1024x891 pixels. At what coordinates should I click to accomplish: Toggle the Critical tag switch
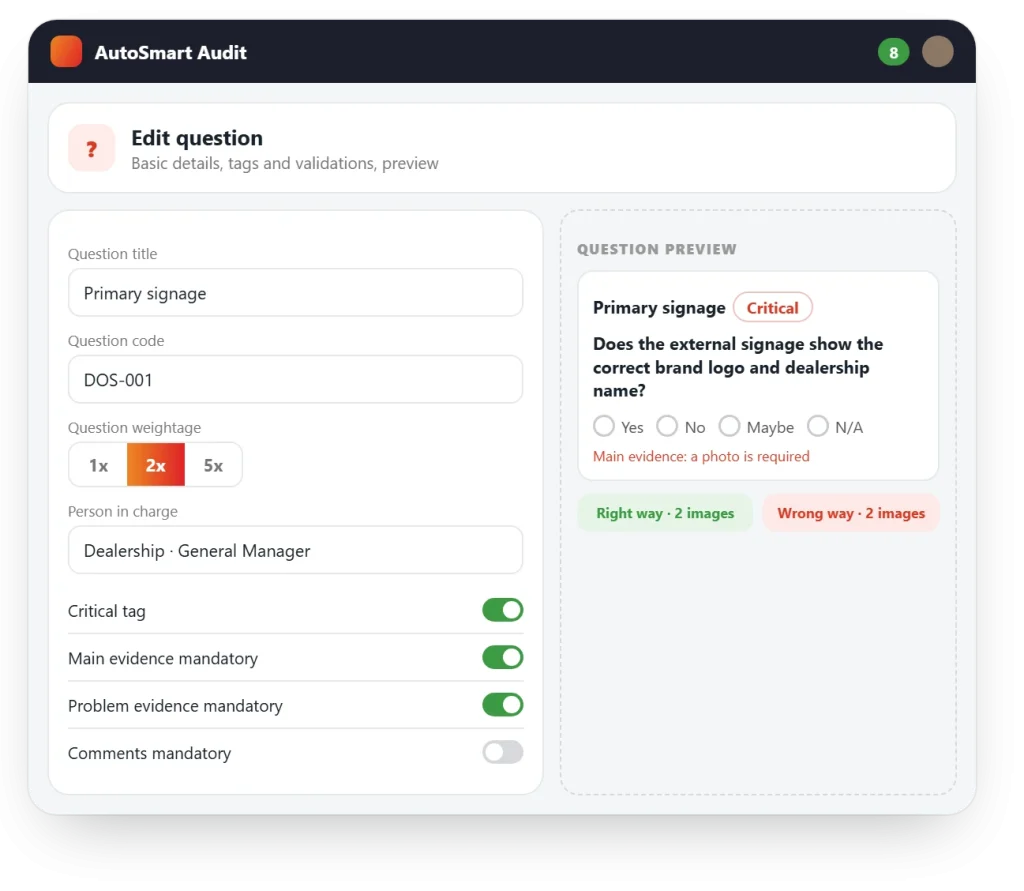(x=502, y=610)
